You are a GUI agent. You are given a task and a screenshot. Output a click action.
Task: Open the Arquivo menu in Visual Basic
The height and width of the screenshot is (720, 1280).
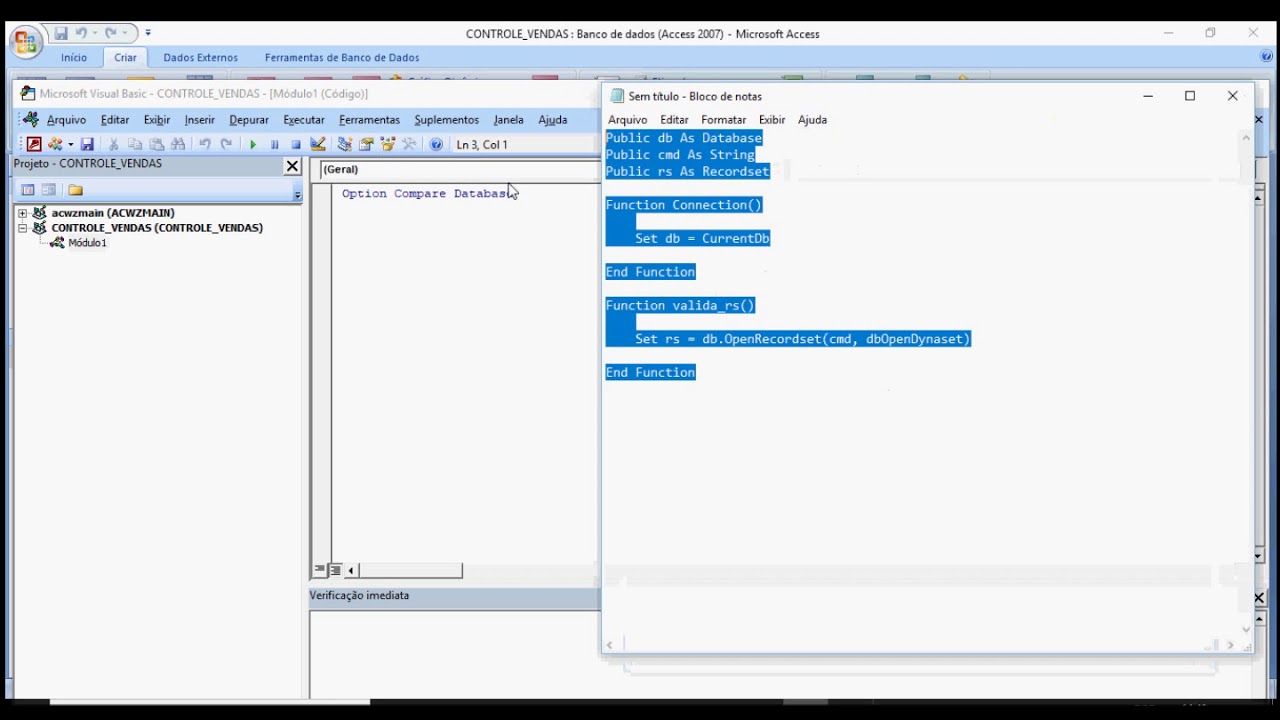(x=66, y=120)
